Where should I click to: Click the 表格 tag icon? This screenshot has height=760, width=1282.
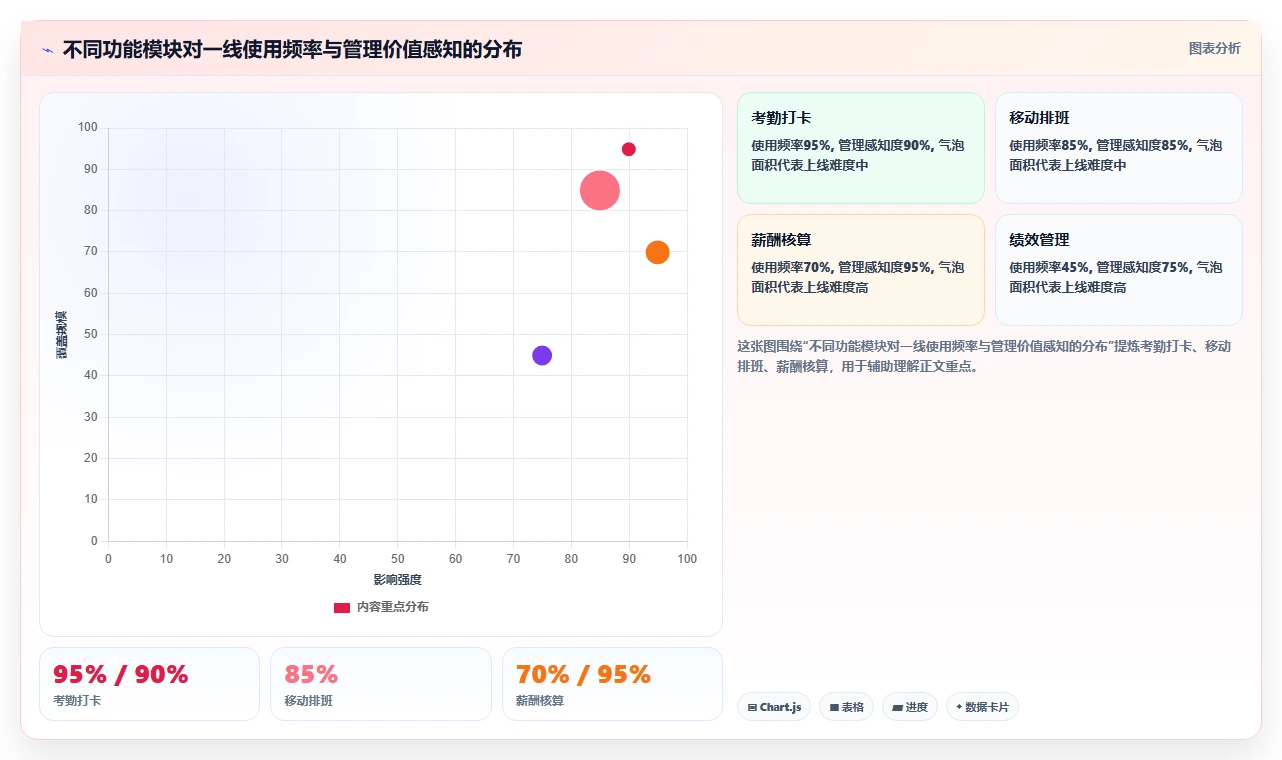pyautogui.click(x=834, y=707)
